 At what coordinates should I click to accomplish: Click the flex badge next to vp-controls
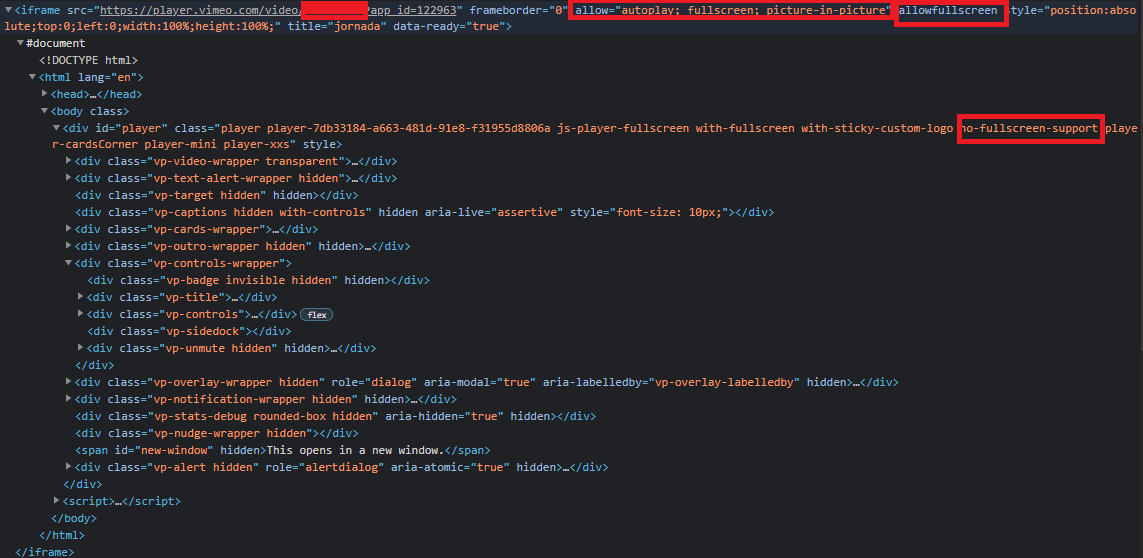coord(316,315)
